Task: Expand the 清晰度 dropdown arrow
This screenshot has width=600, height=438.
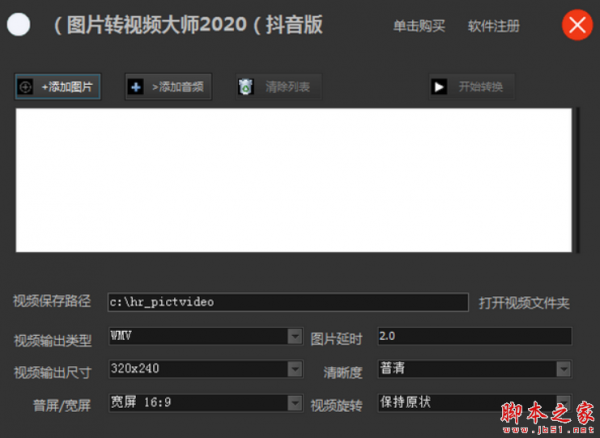Action: [x=563, y=369]
